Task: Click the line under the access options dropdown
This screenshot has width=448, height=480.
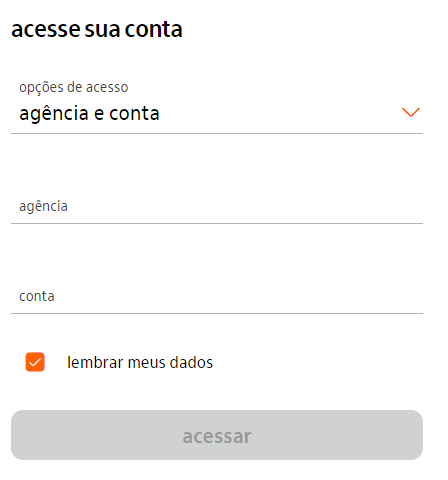Action: (217, 133)
